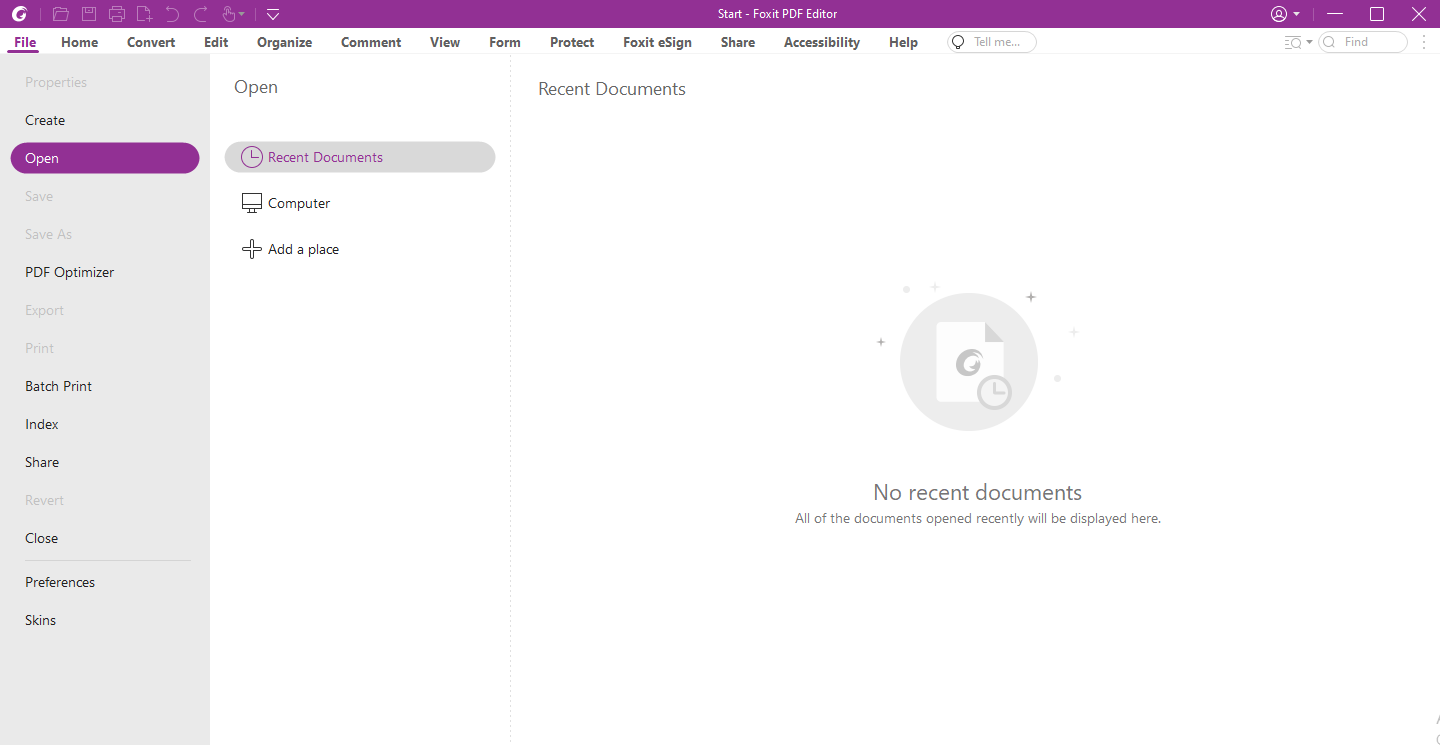
Task: Select Index in the File sidebar
Action: (105, 424)
